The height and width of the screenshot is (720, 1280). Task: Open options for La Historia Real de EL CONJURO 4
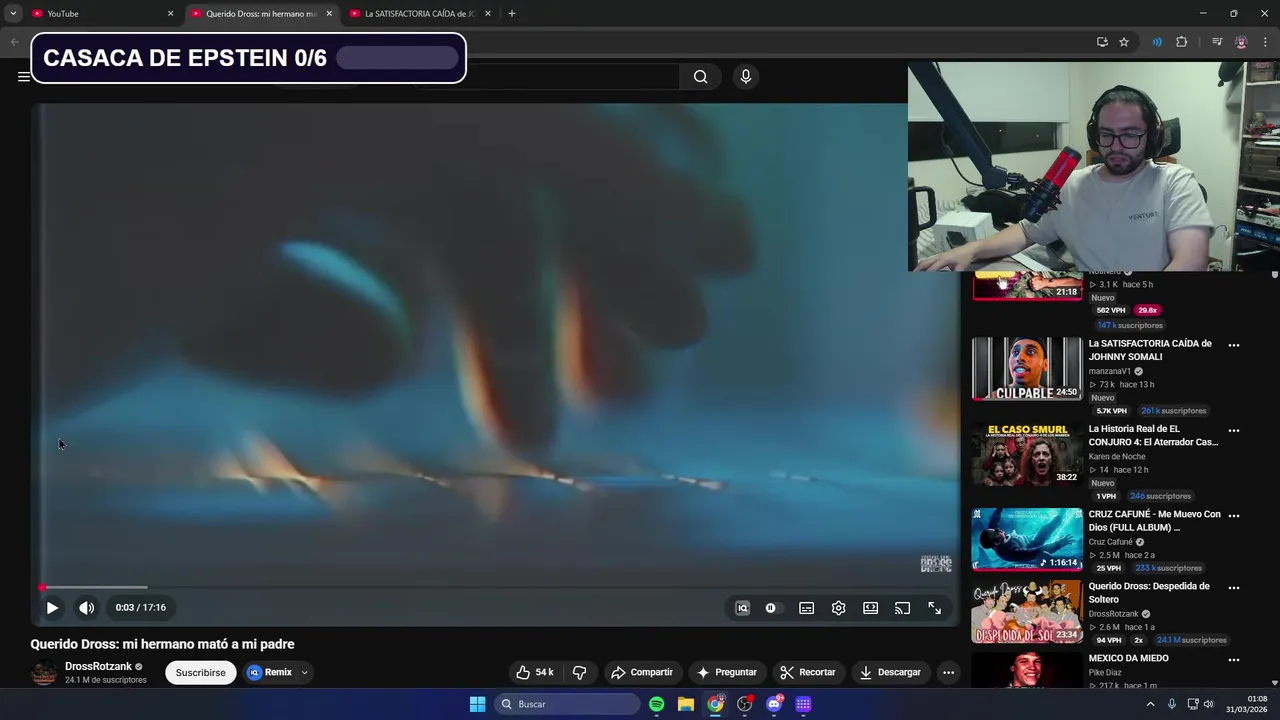click(x=1233, y=431)
